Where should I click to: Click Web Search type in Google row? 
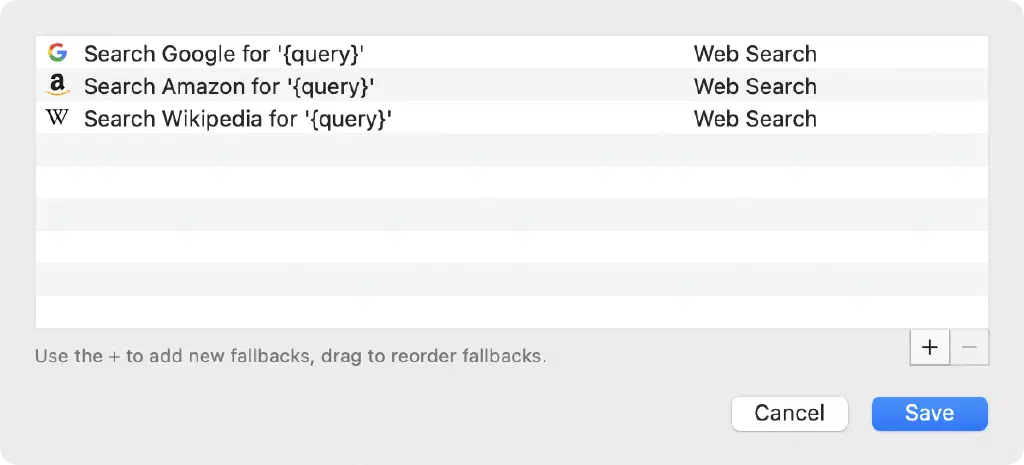point(755,54)
